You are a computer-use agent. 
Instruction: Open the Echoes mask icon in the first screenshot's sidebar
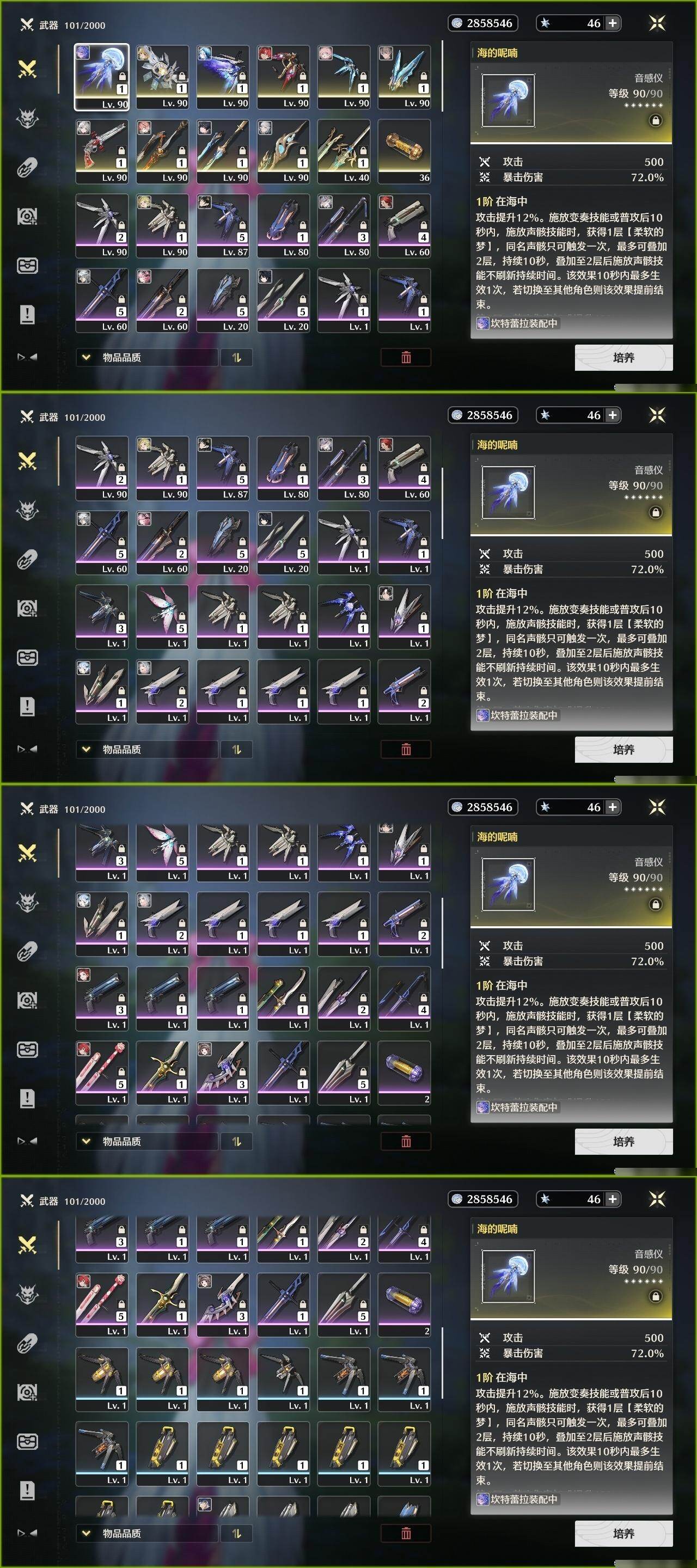coord(27,118)
